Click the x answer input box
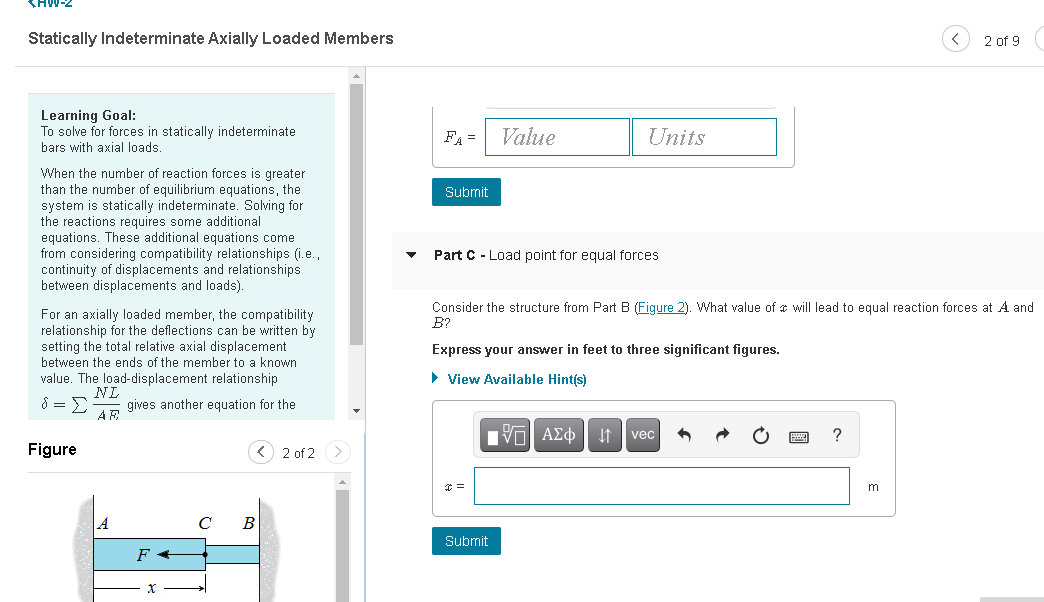This screenshot has width=1044, height=602. click(661, 485)
